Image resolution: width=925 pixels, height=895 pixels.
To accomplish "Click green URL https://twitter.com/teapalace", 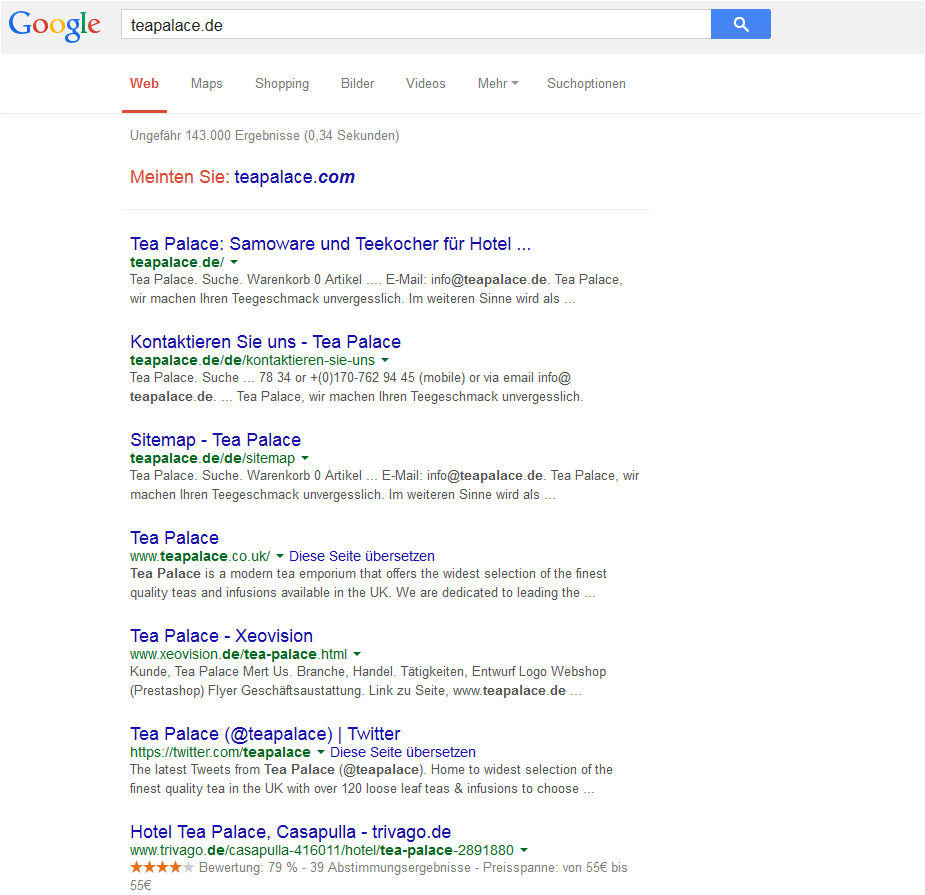I will pos(220,752).
